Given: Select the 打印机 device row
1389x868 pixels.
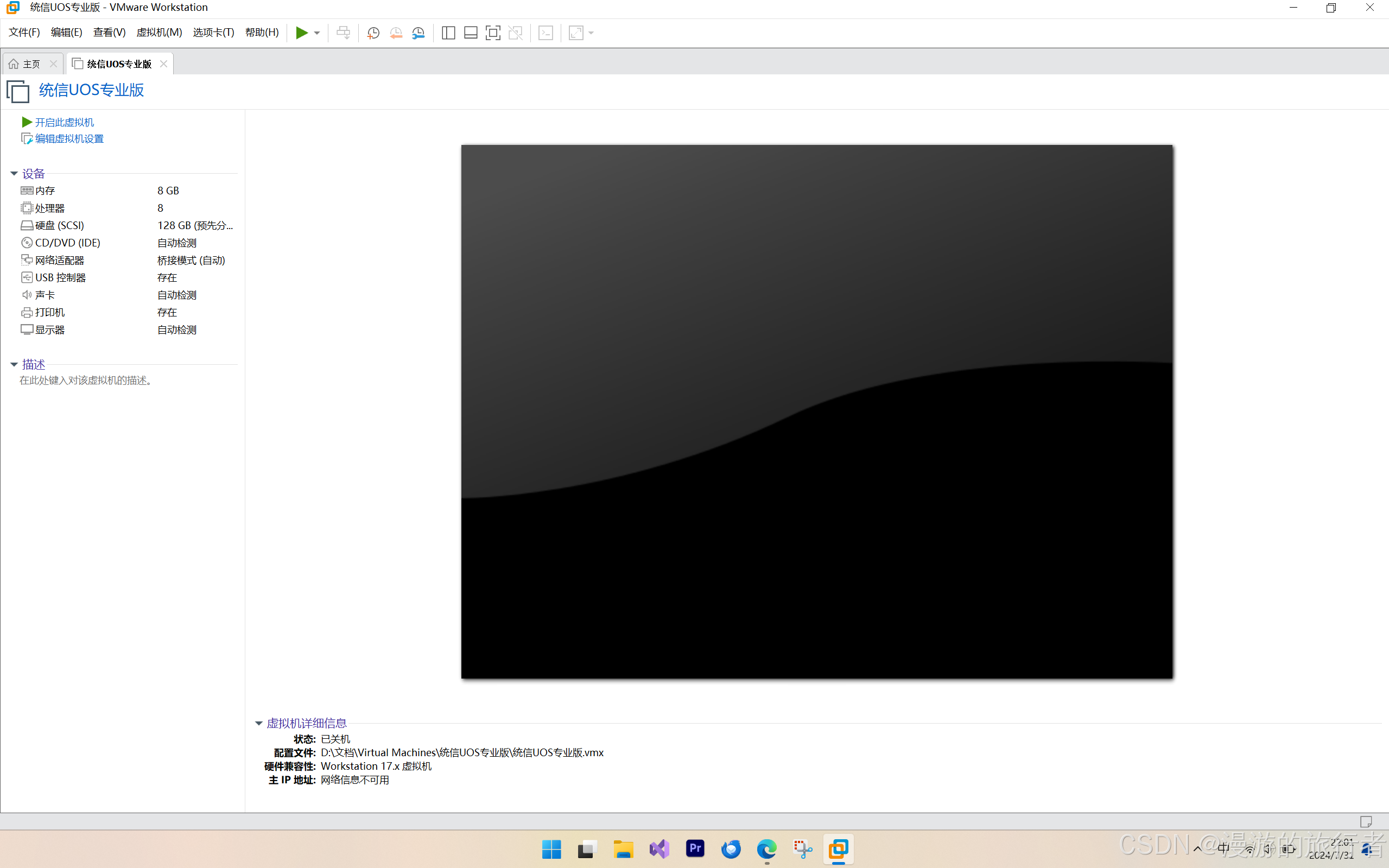Looking at the screenshot, I should 129,312.
